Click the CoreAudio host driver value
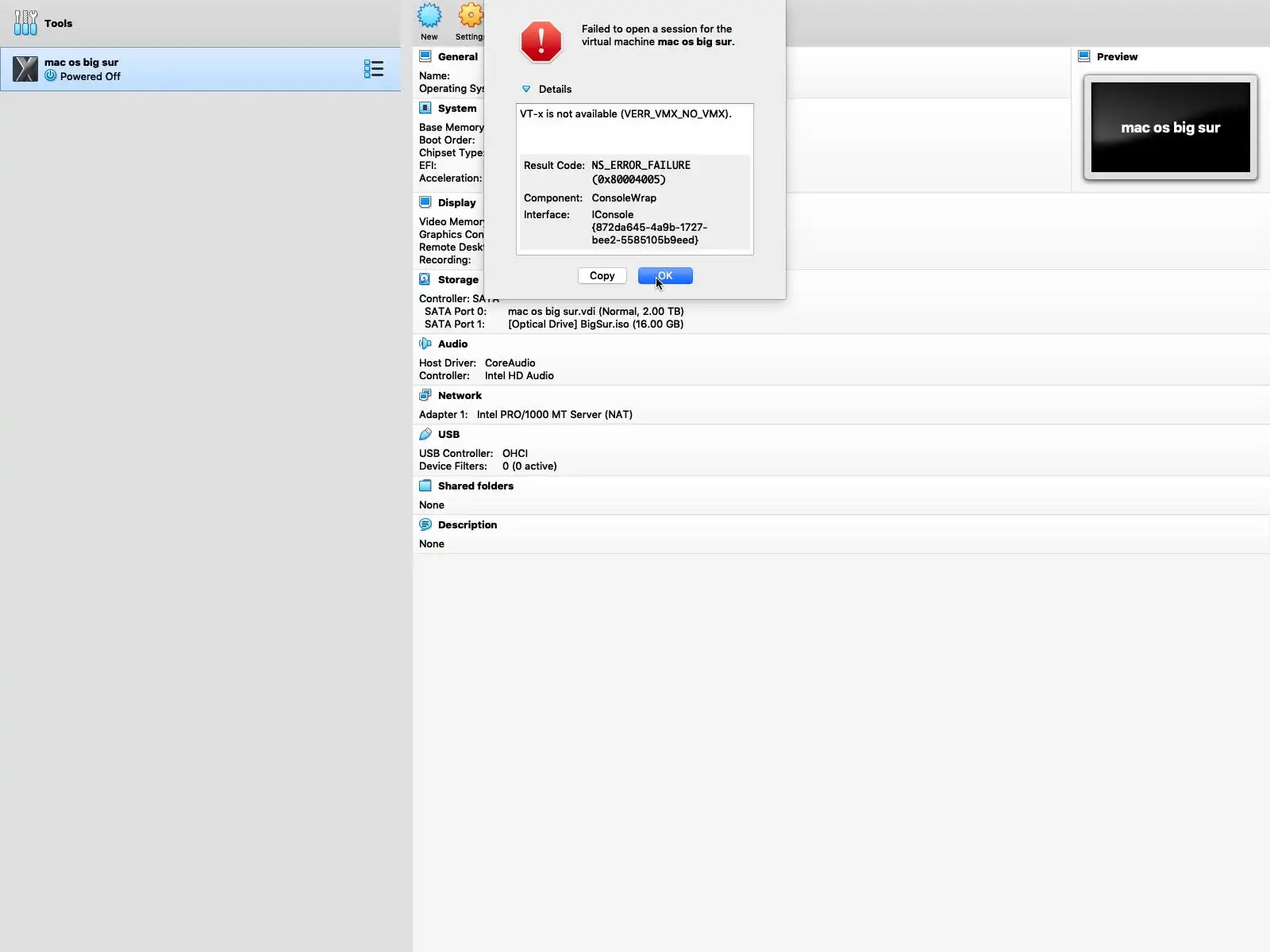 [x=510, y=363]
